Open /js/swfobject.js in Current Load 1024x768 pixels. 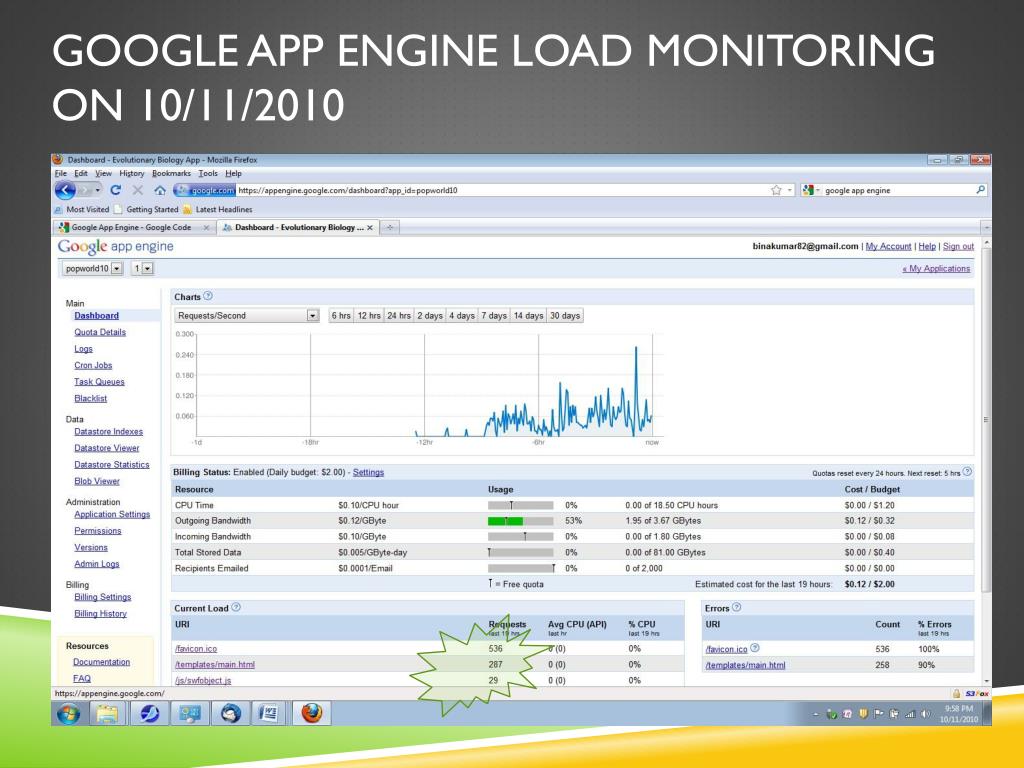(203, 680)
